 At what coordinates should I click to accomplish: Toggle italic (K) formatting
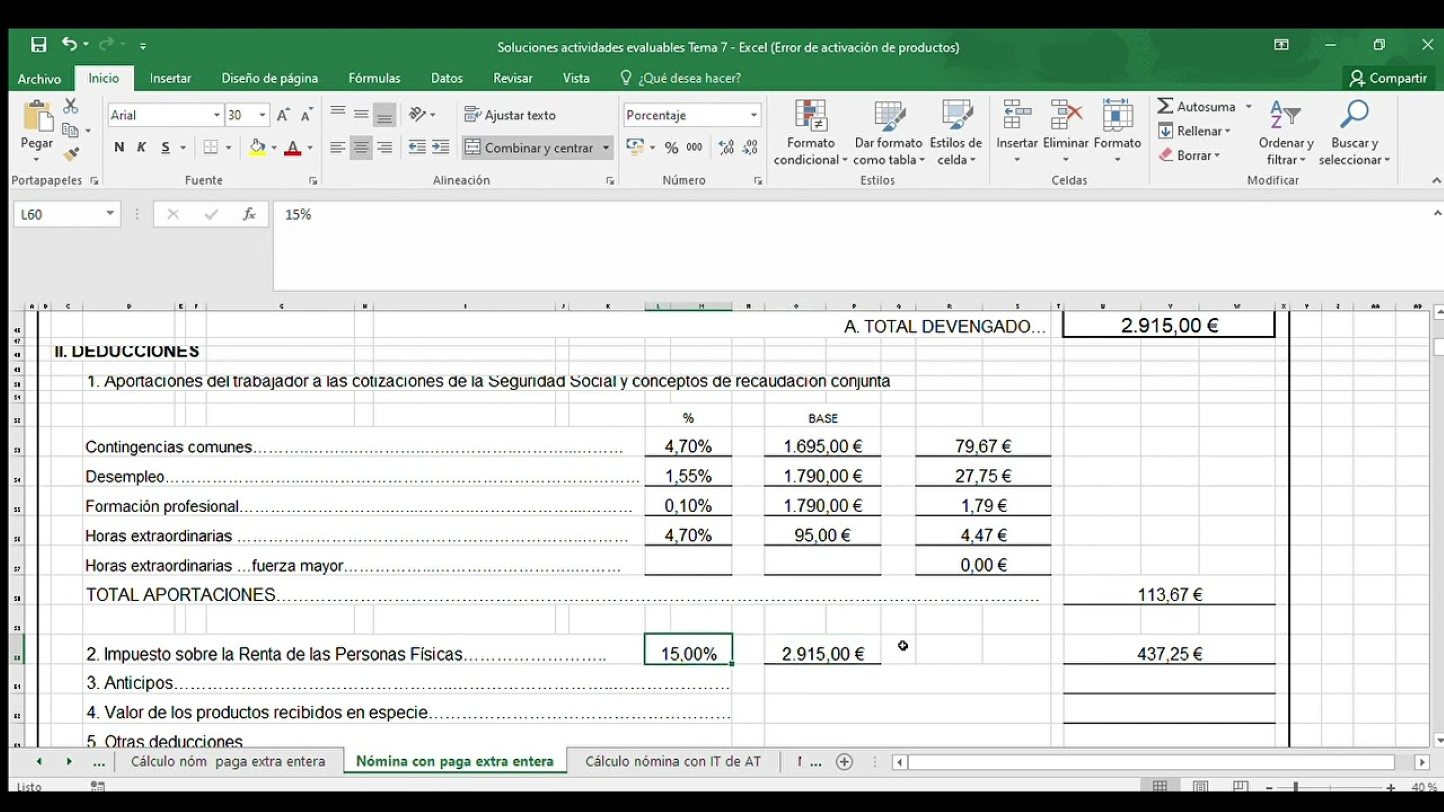(x=141, y=148)
